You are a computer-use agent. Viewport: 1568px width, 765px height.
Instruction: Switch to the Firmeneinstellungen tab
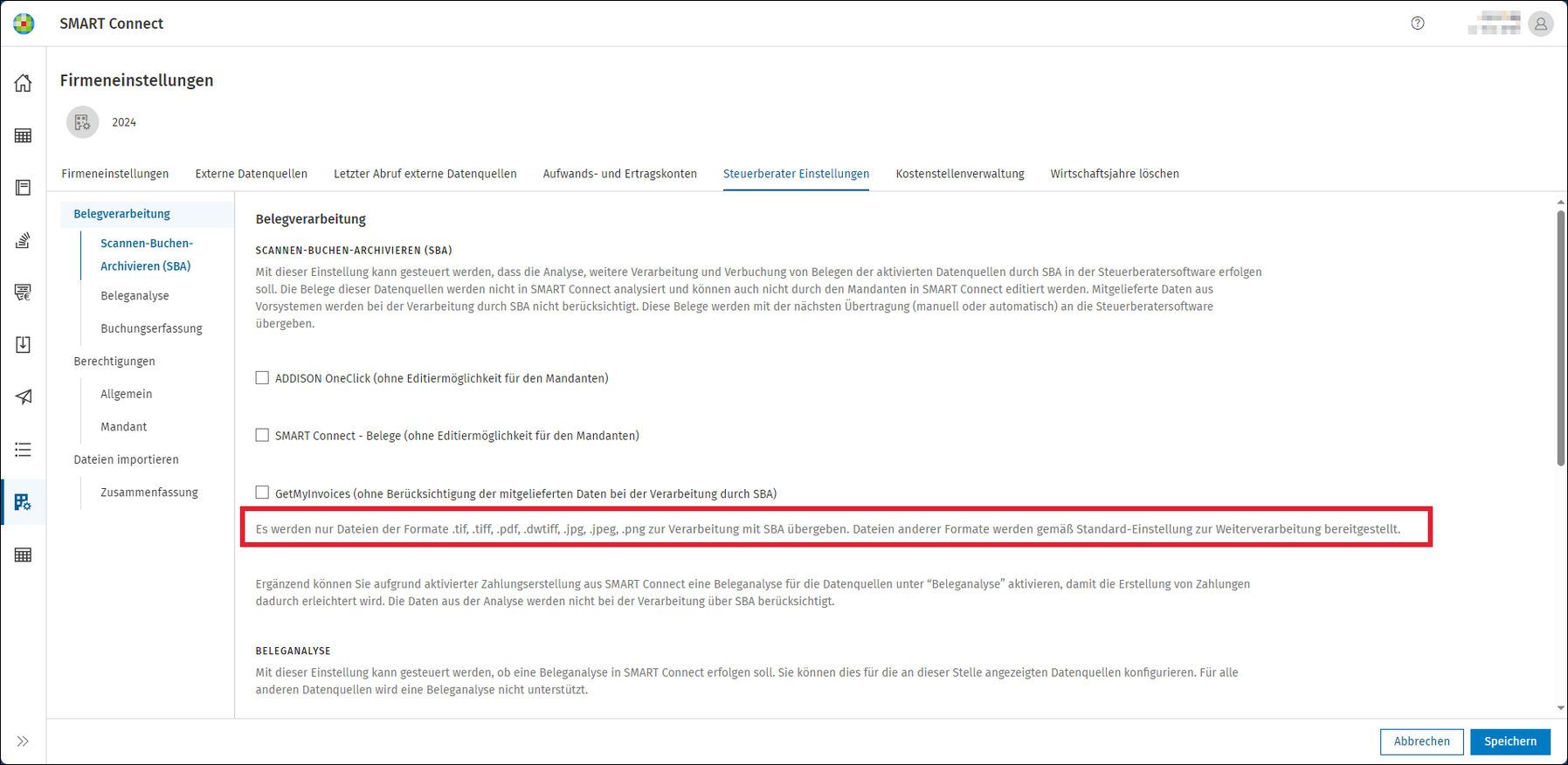[x=115, y=174]
